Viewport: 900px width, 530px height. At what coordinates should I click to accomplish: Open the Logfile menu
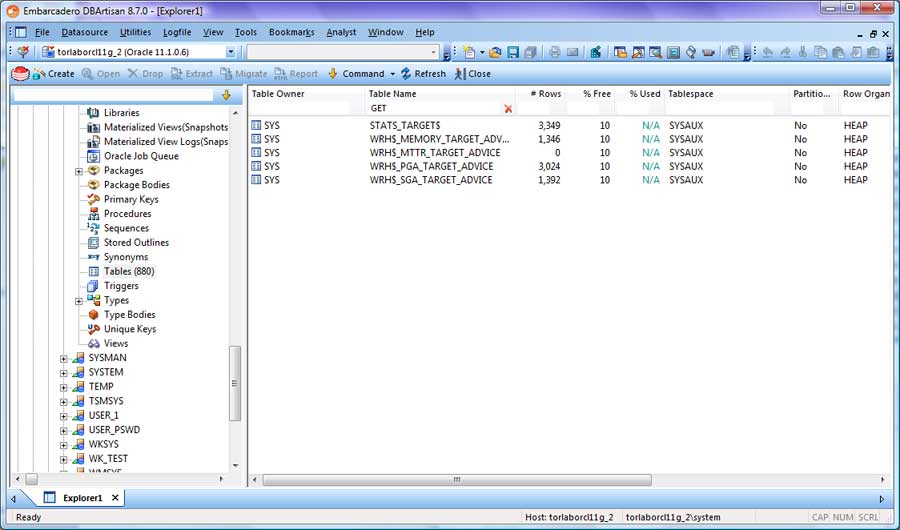pos(177,32)
